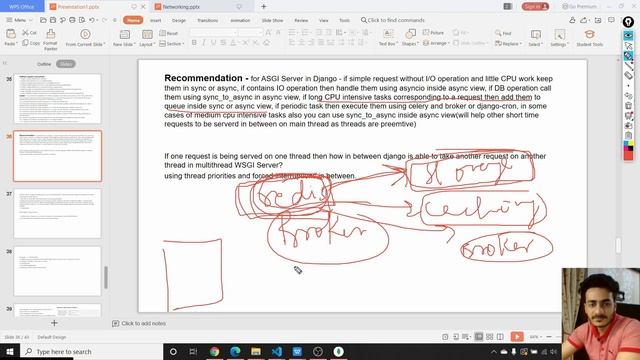Viewport: 640px width, 360px height.
Task: Switch to Slide Sorter view in status bar
Action: 489,337
